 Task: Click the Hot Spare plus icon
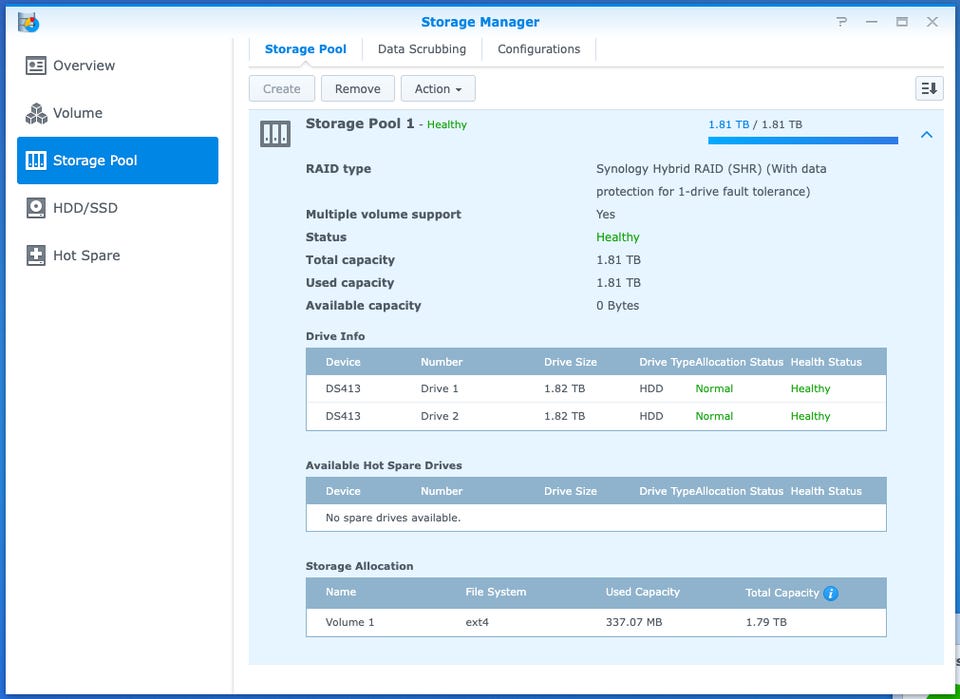pos(36,256)
